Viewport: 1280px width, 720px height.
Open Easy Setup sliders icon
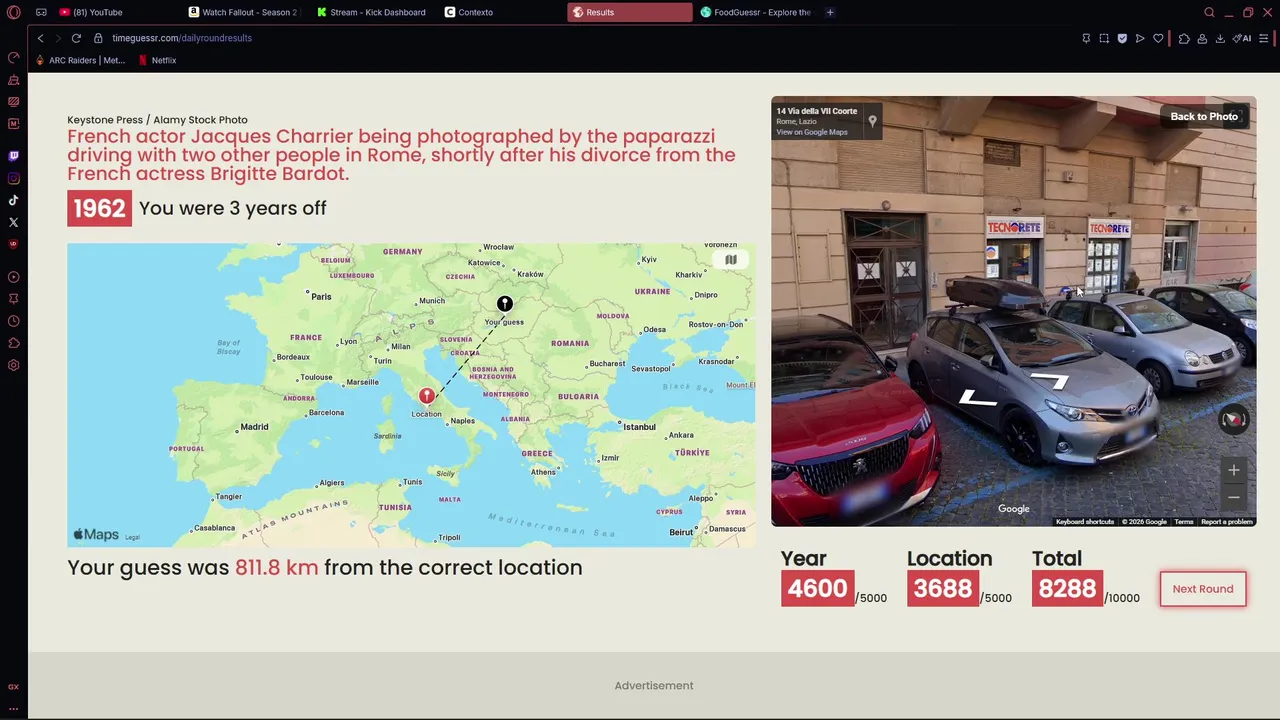pos(1263,38)
